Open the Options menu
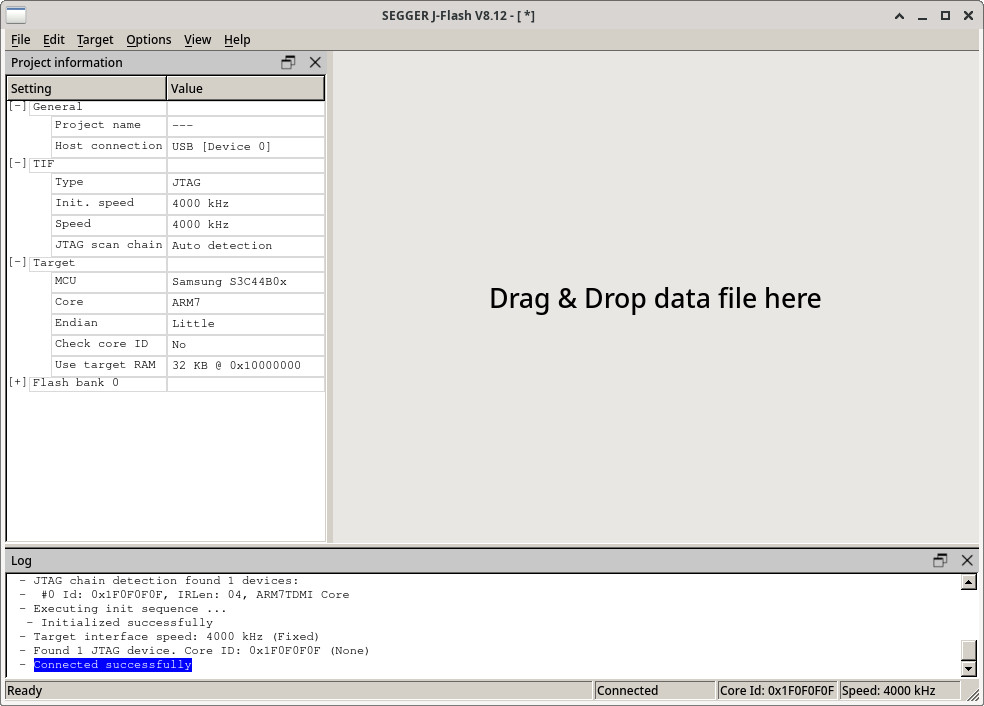Viewport: 984px width, 706px height. click(x=149, y=40)
